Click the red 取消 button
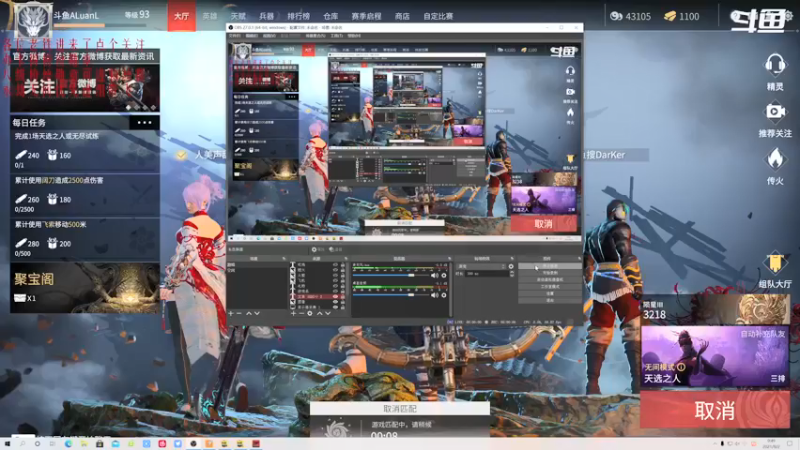Viewport: 800px width, 450px height. tap(715, 410)
